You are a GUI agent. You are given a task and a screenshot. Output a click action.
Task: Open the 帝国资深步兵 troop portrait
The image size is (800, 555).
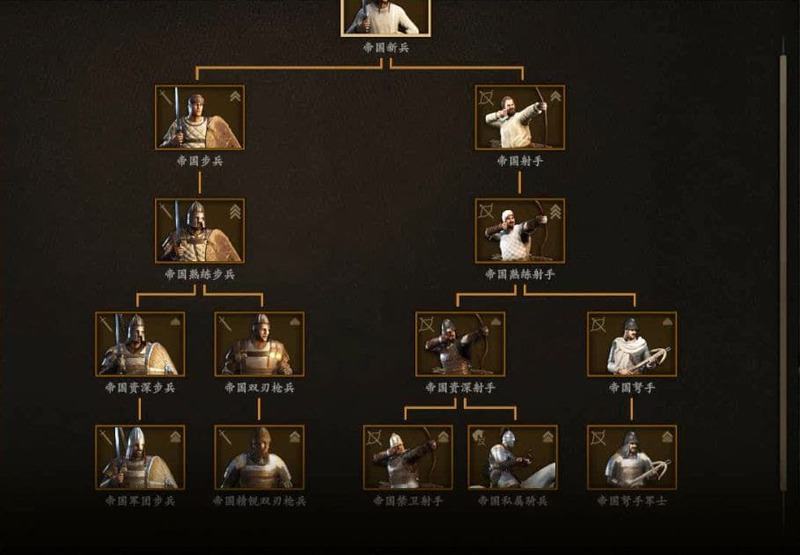[140, 344]
